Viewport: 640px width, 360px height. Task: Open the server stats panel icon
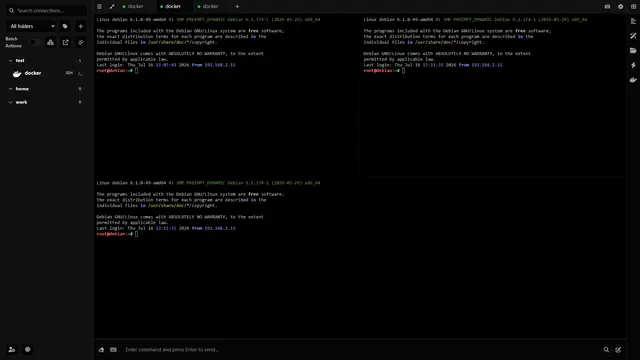pyautogui.click(x=633, y=21)
